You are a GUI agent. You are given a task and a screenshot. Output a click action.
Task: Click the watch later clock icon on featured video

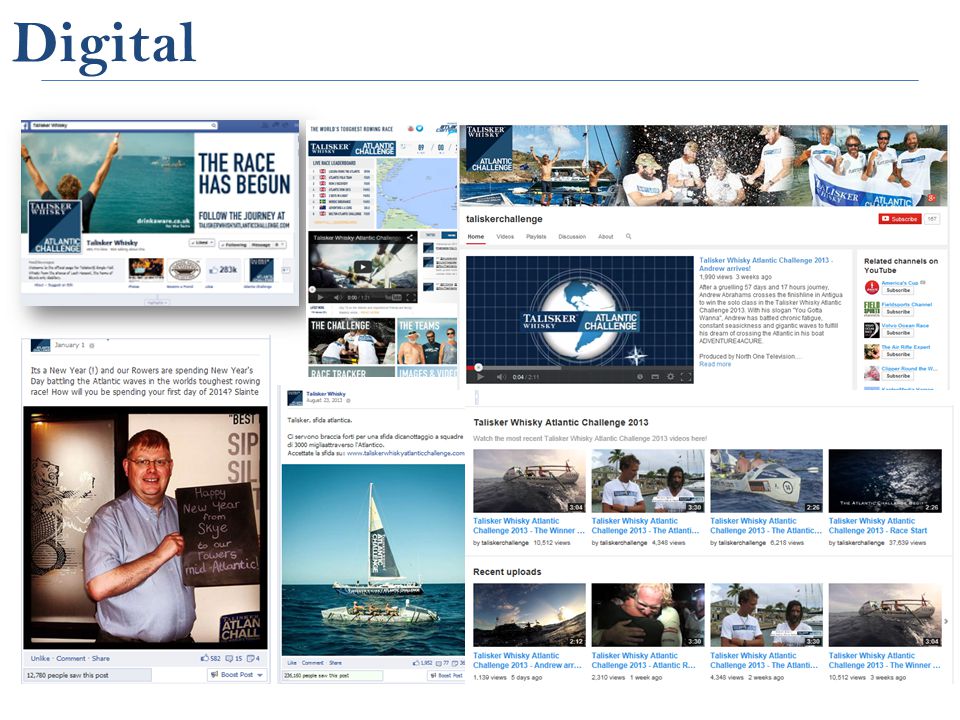(x=640, y=377)
